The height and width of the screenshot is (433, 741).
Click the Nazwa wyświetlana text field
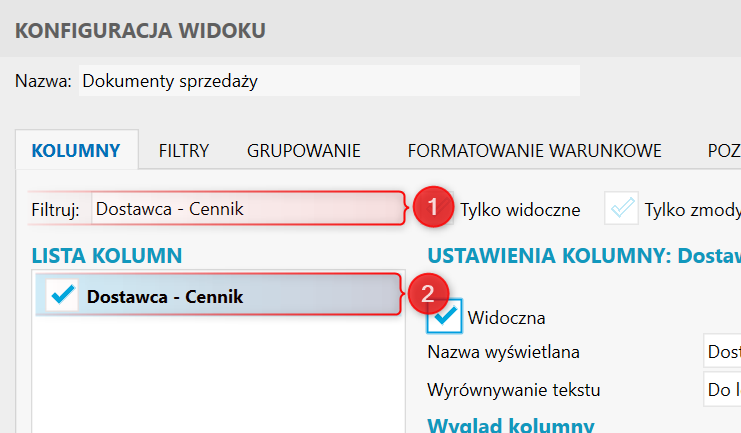(720, 352)
